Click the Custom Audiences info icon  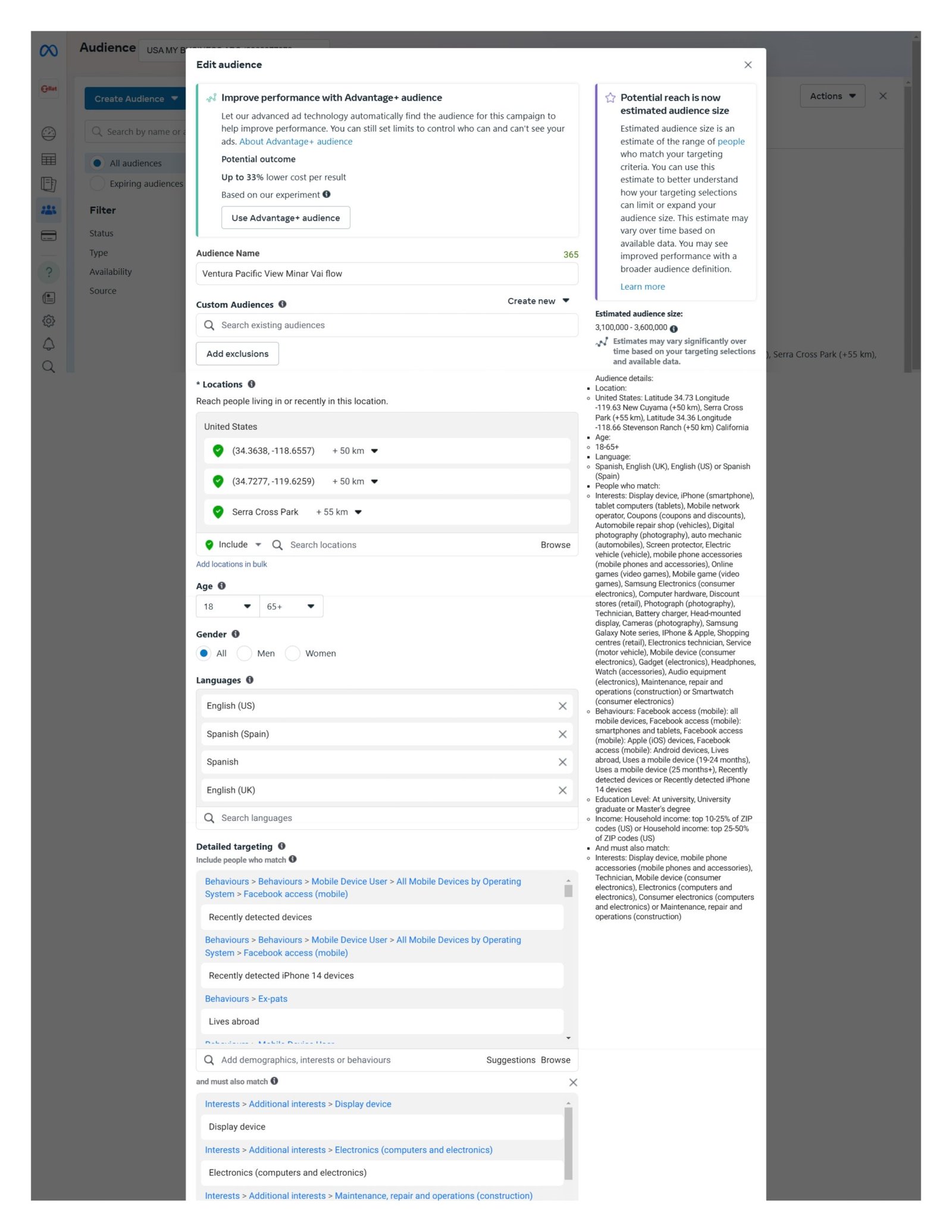[283, 304]
